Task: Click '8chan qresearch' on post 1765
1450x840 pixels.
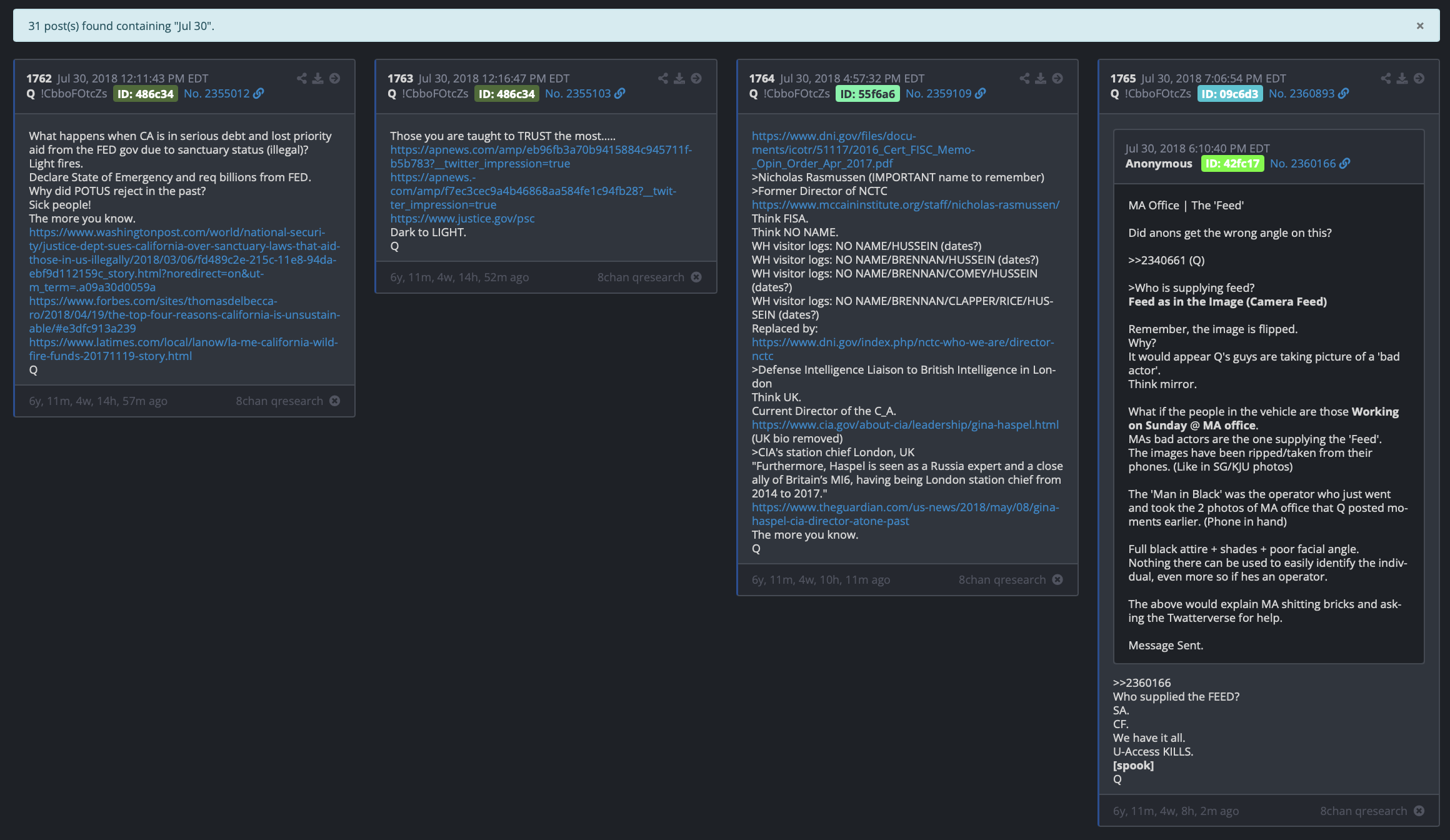Action: [1363, 811]
